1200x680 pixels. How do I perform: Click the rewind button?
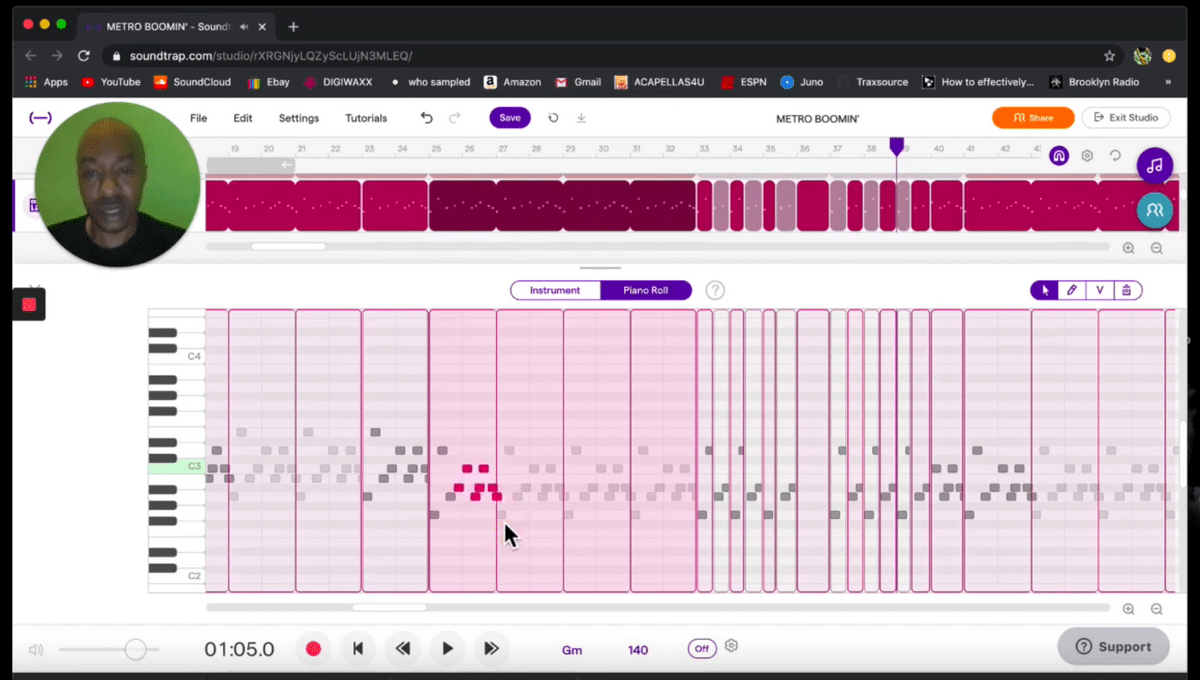tap(403, 648)
